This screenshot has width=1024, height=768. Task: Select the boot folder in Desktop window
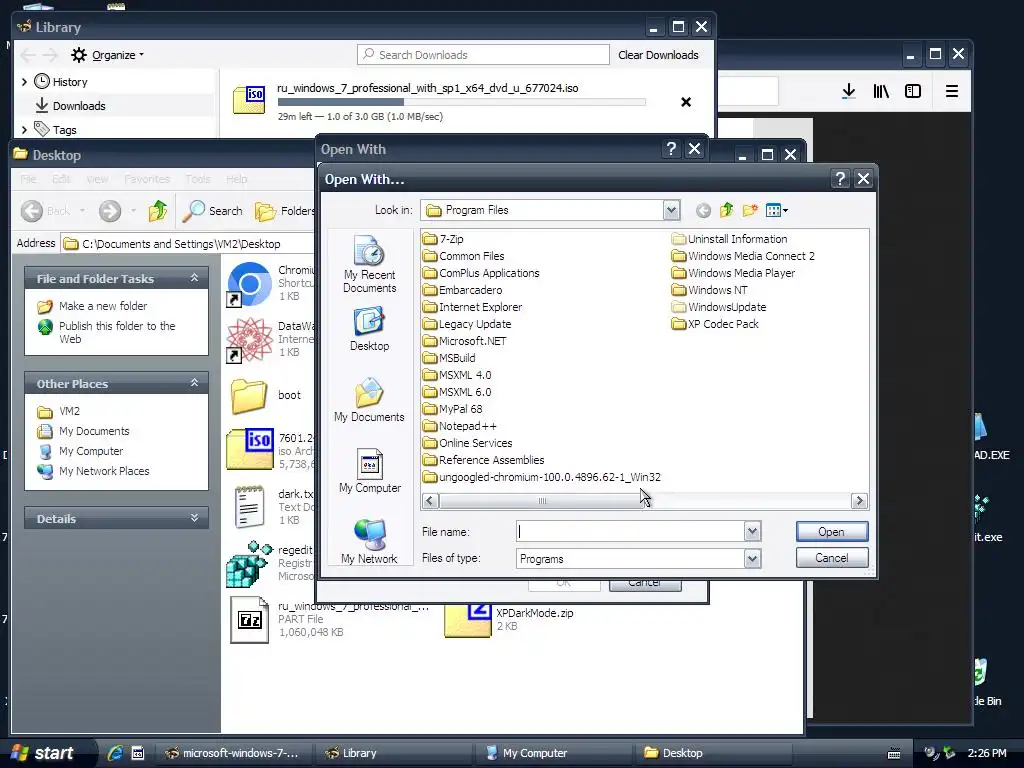[x=264, y=396]
